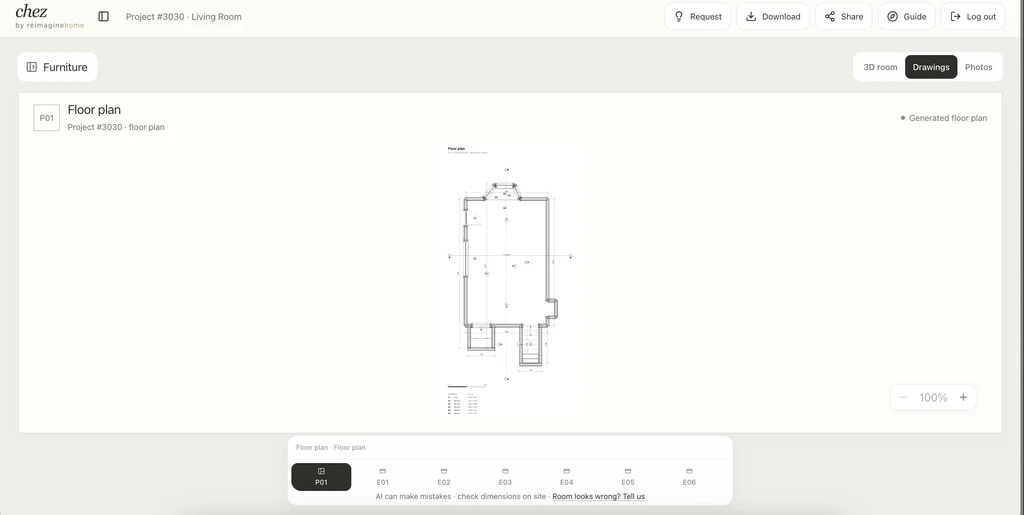This screenshot has width=1024, height=515.
Task: Open the Request button
Action: tap(697, 16)
